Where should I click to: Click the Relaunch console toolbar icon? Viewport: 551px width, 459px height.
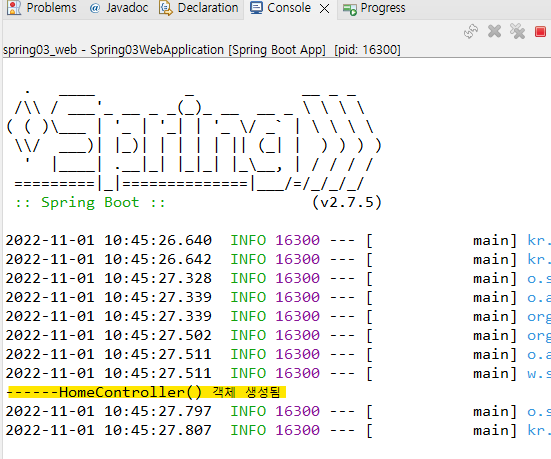(x=471, y=31)
